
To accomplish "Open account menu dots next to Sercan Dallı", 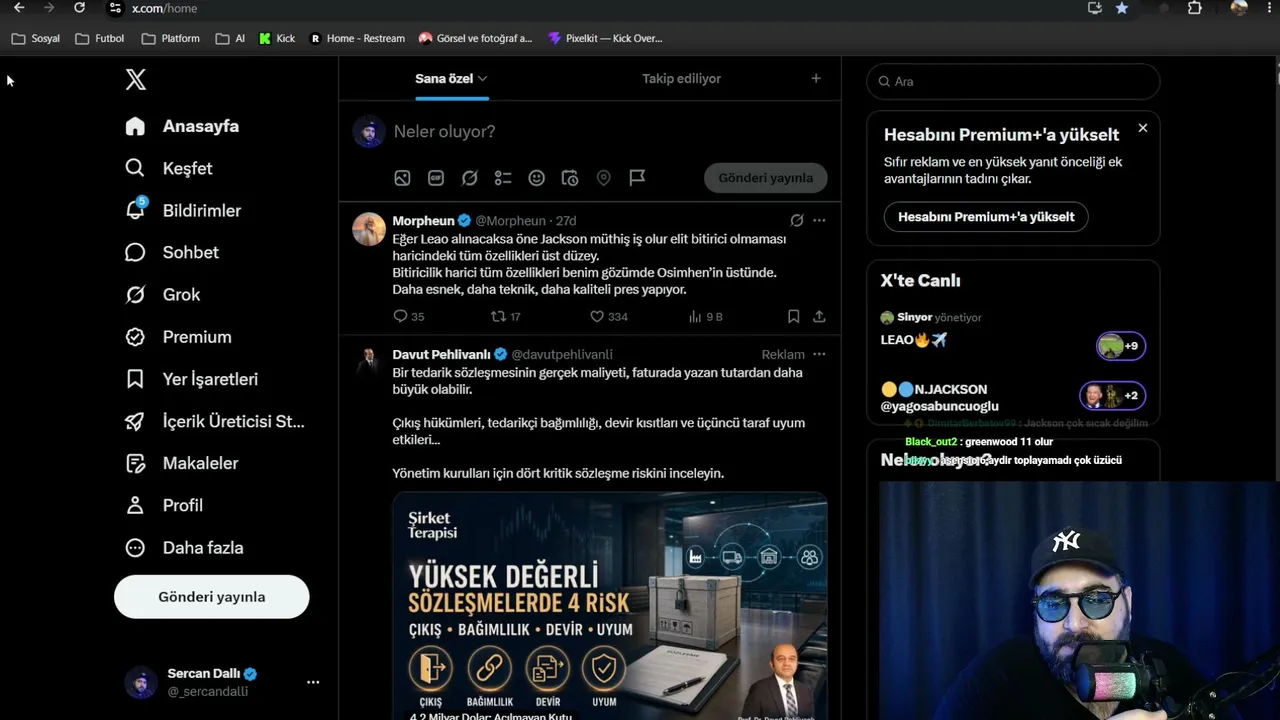I will pos(313,682).
